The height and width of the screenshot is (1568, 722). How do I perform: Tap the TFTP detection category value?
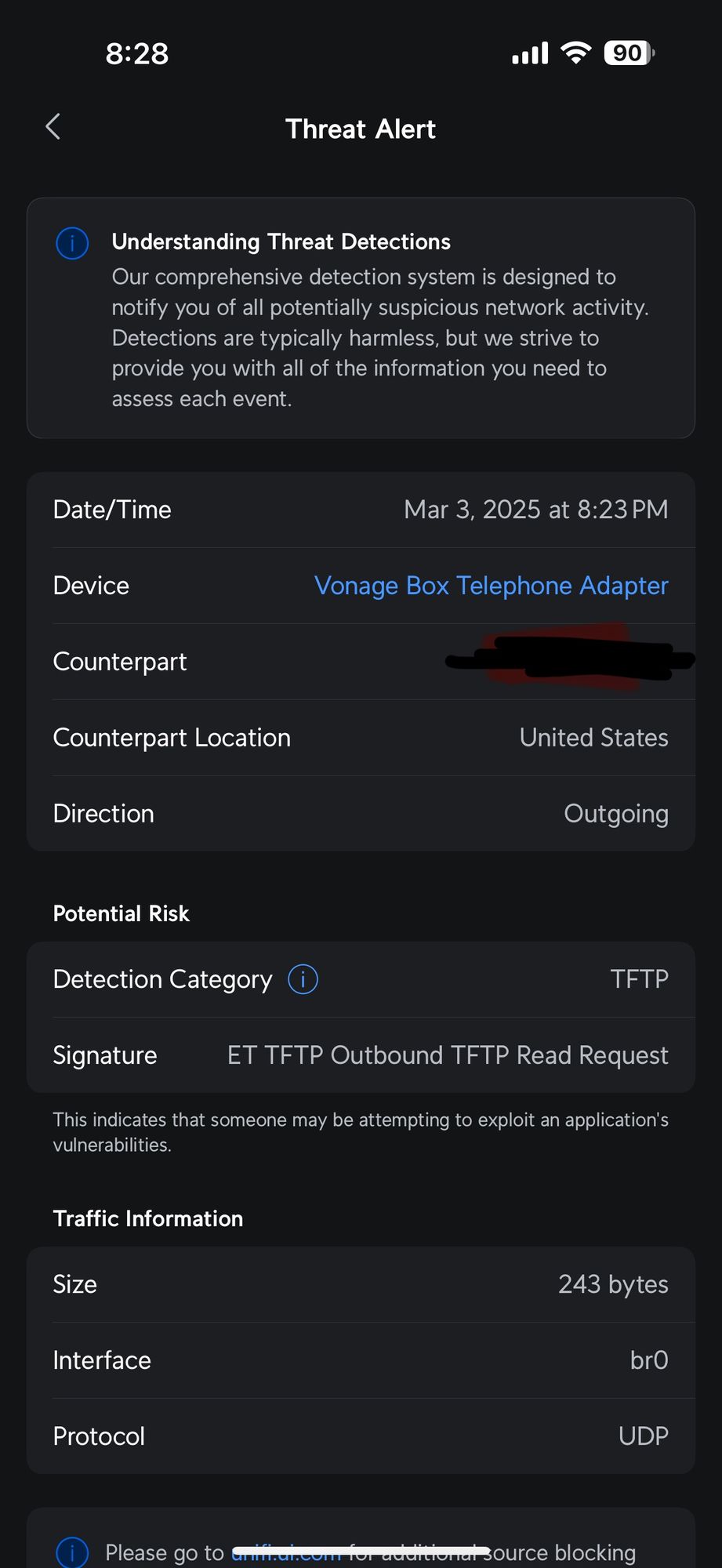tap(639, 979)
